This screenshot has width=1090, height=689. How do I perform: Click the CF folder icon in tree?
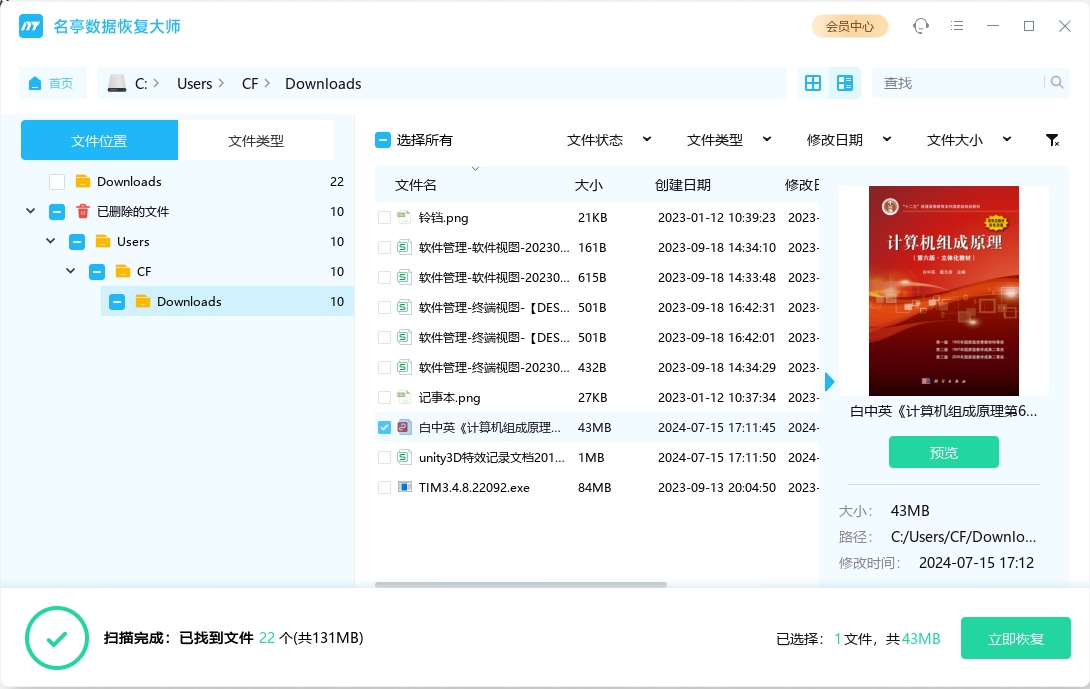[123, 271]
